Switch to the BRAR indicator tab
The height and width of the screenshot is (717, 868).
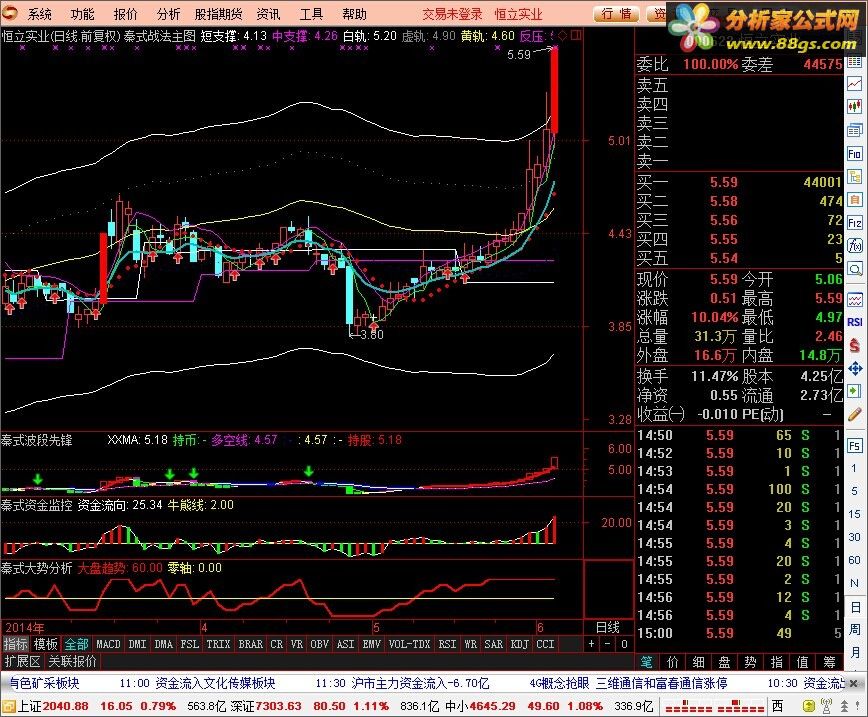click(x=251, y=644)
